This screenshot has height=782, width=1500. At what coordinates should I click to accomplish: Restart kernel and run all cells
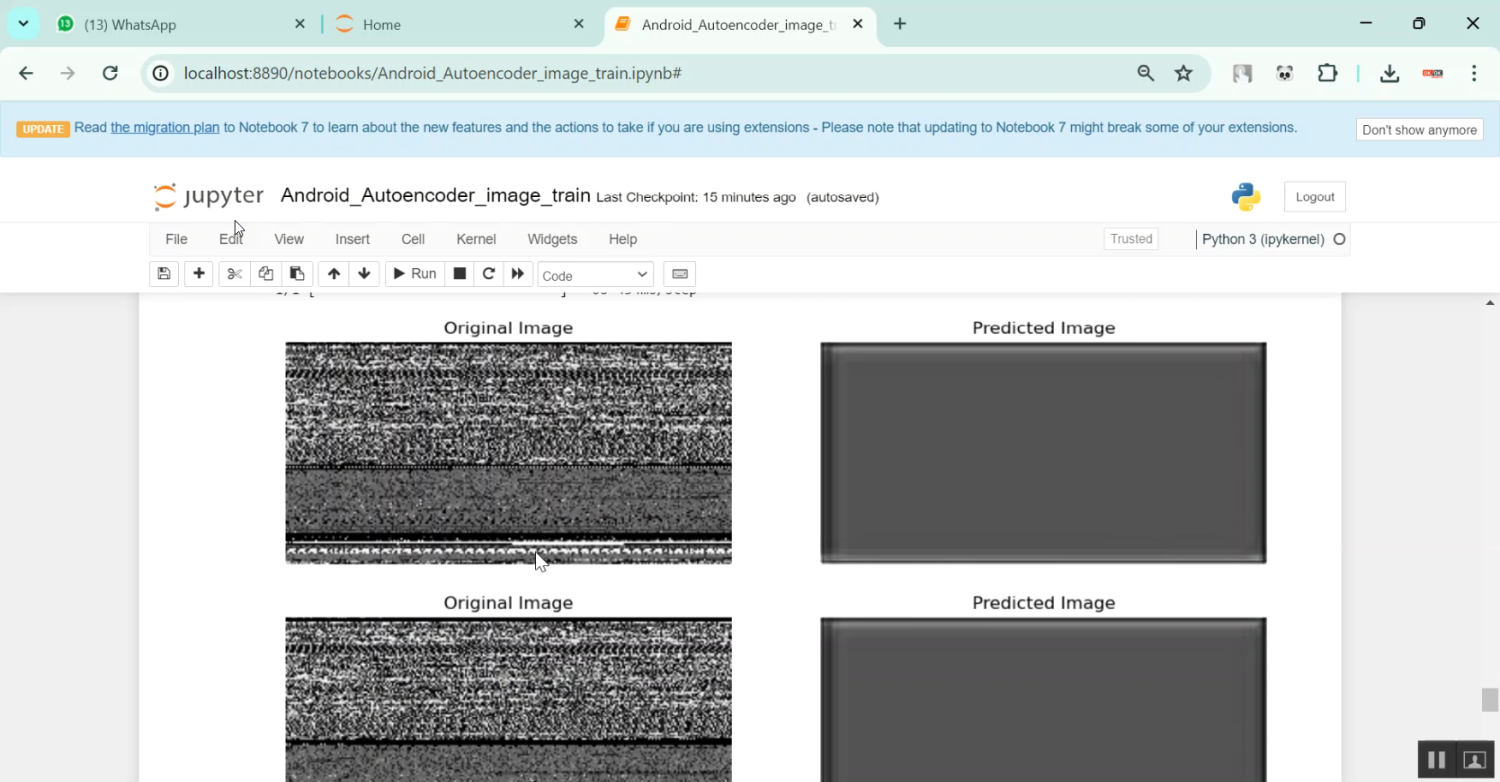518,273
